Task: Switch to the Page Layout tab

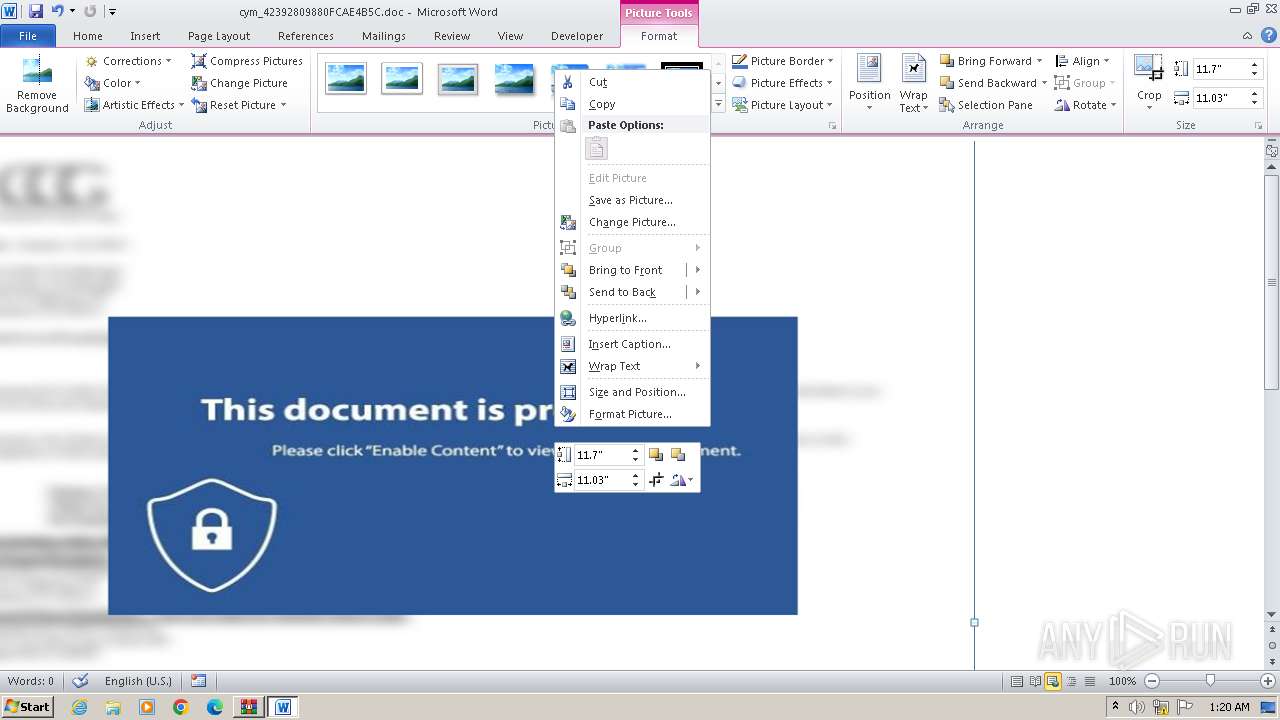Action: click(x=219, y=36)
